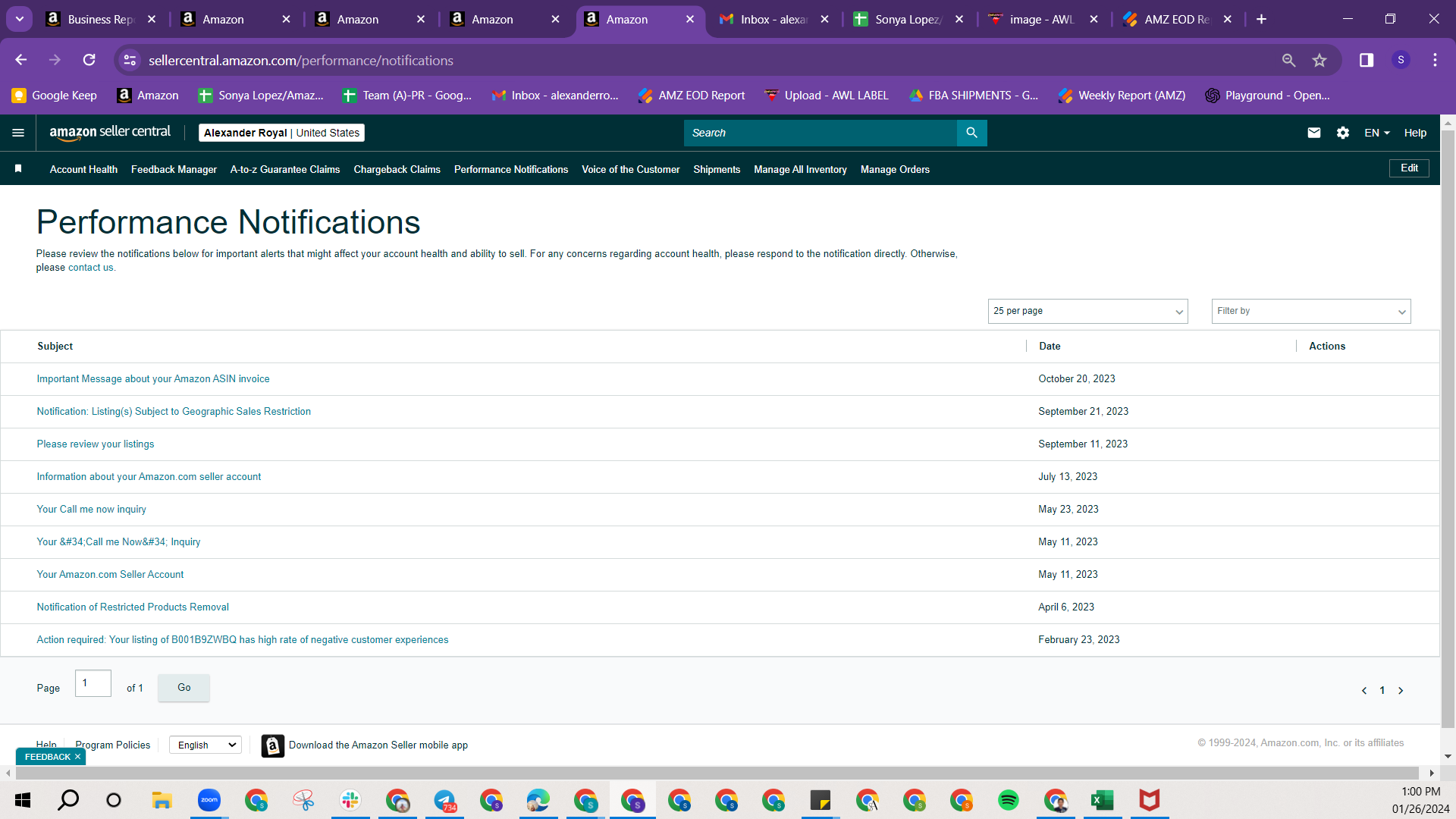The height and width of the screenshot is (819, 1456).
Task: Open the Seller Central messages envelope icon
Action: pyautogui.click(x=1314, y=133)
